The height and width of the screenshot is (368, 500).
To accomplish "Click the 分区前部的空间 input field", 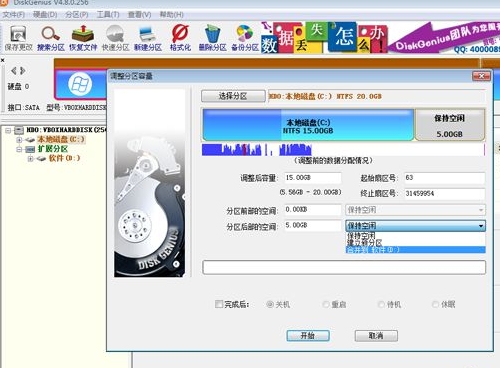I will 313,210.
